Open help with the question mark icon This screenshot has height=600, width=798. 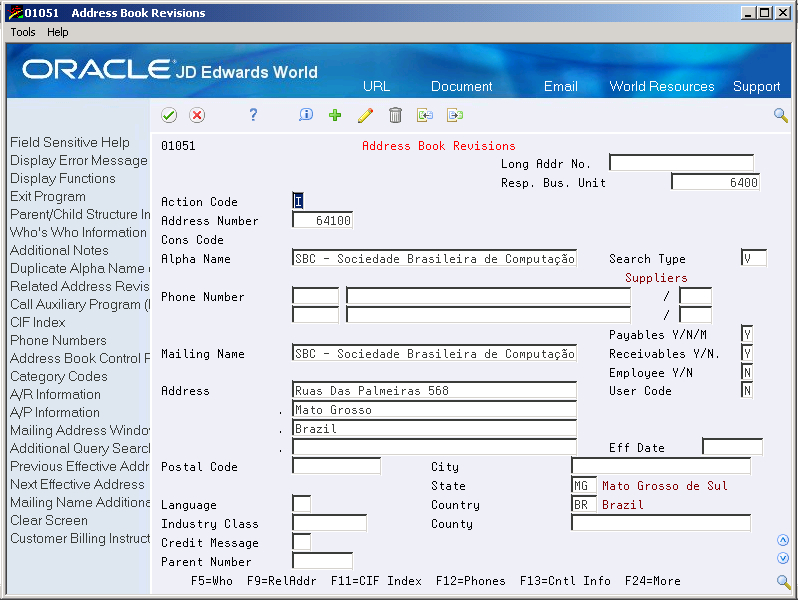click(x=253, y=115)
